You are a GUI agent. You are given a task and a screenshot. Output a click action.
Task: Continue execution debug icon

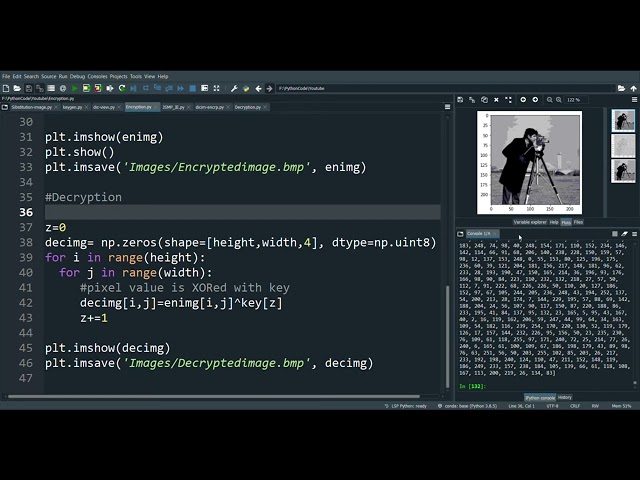(181, 88)
